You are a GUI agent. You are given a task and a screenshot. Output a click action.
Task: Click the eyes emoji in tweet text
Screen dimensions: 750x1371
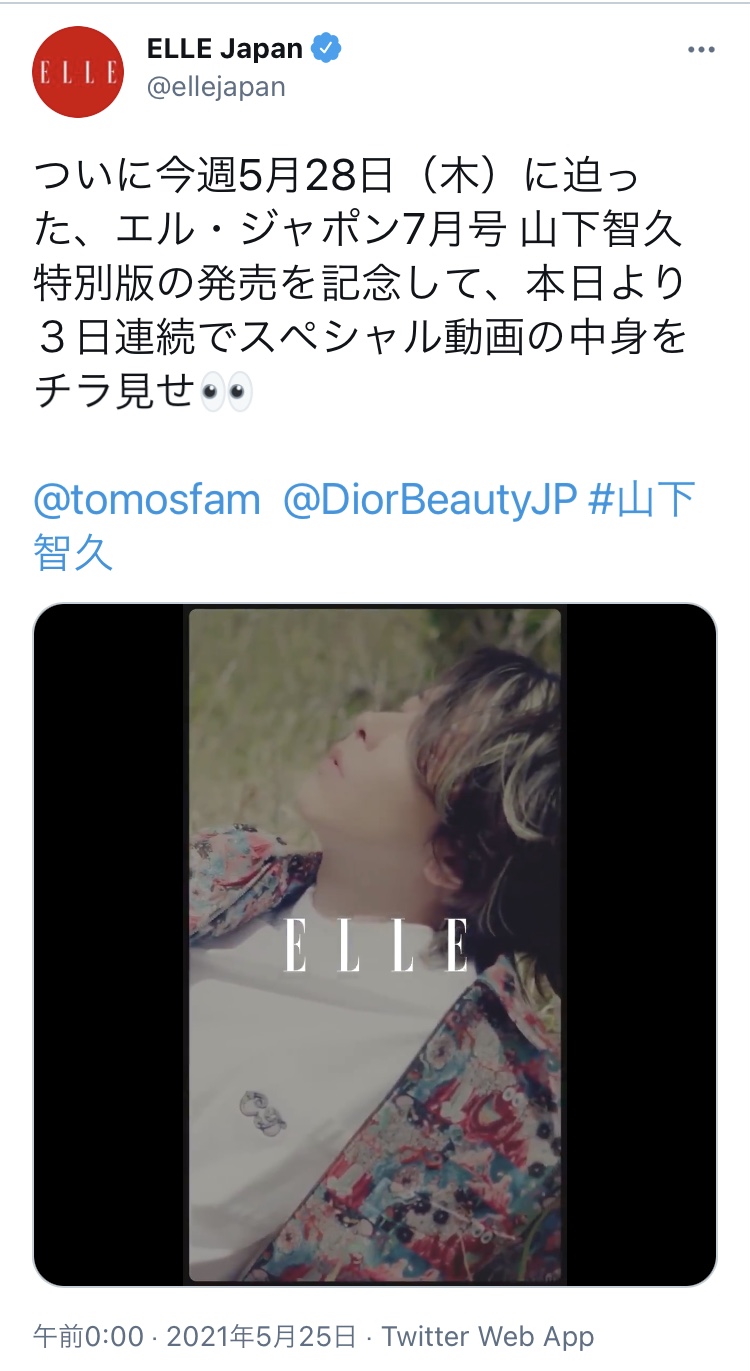(227, 392)
